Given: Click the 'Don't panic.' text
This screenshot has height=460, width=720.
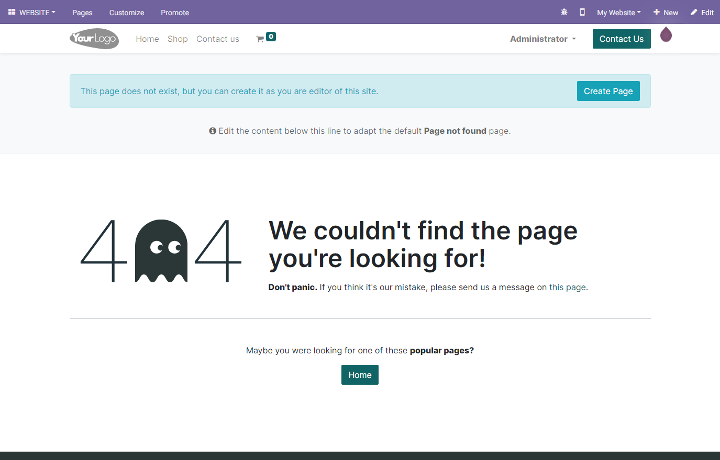Looking at the screenshot, I should tap(292, 287).
